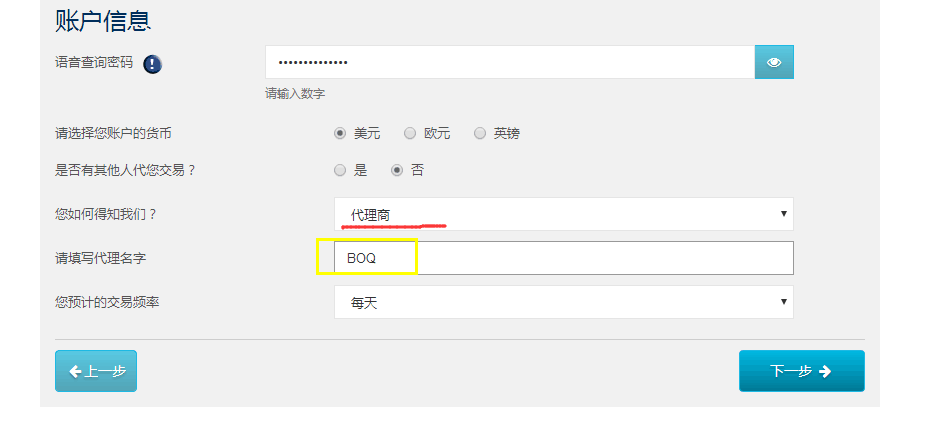Select the 美元 currency option
The height and width of the screenshot is (437, 946).
[x=340, y=133]
